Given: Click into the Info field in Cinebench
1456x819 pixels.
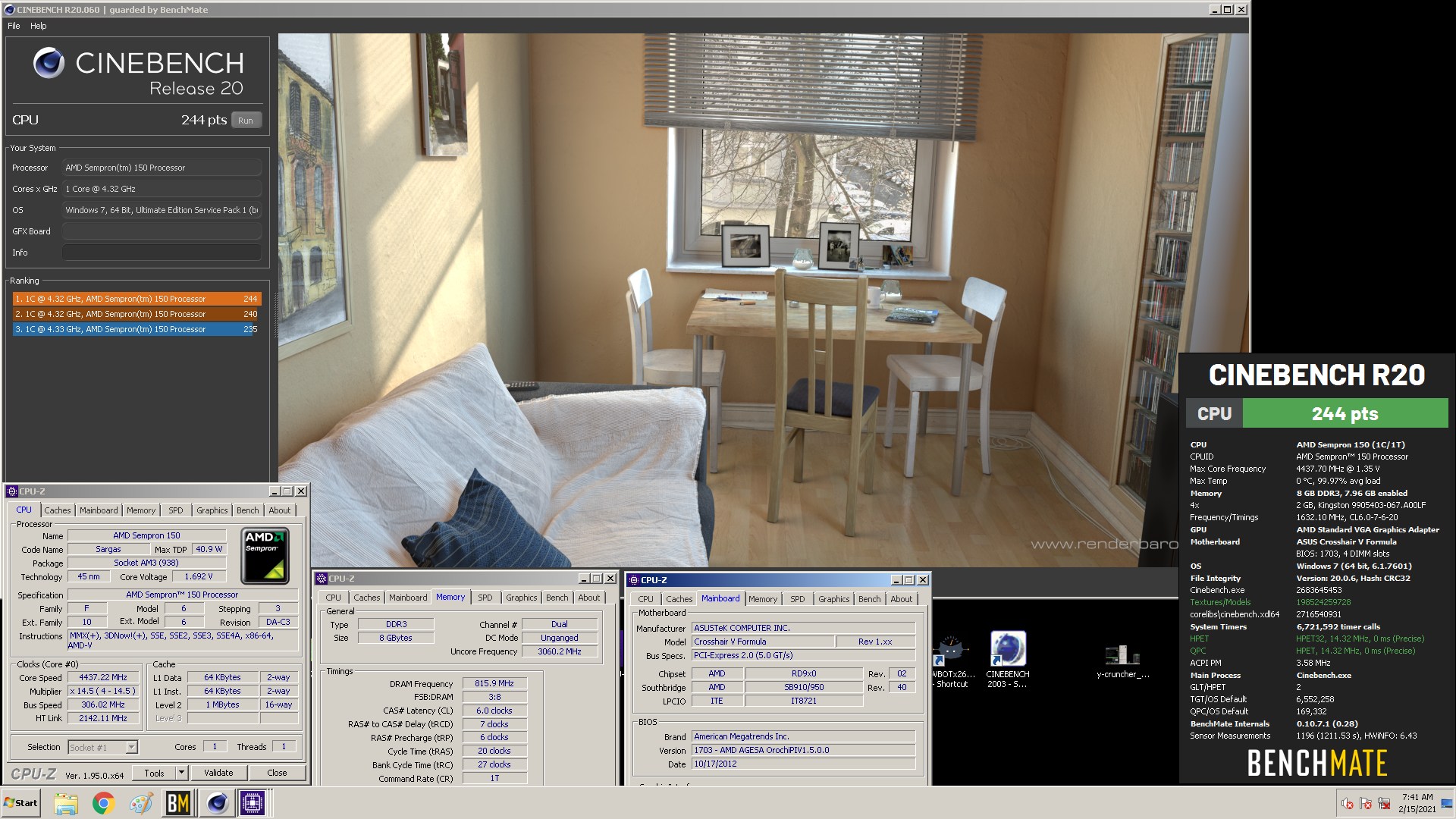Looking at the screenshot, I should click(162, 253).
